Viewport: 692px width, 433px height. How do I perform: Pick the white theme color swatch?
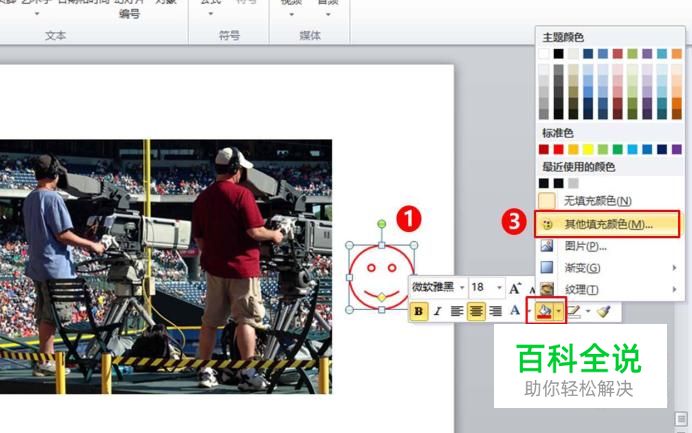(544, 54)
